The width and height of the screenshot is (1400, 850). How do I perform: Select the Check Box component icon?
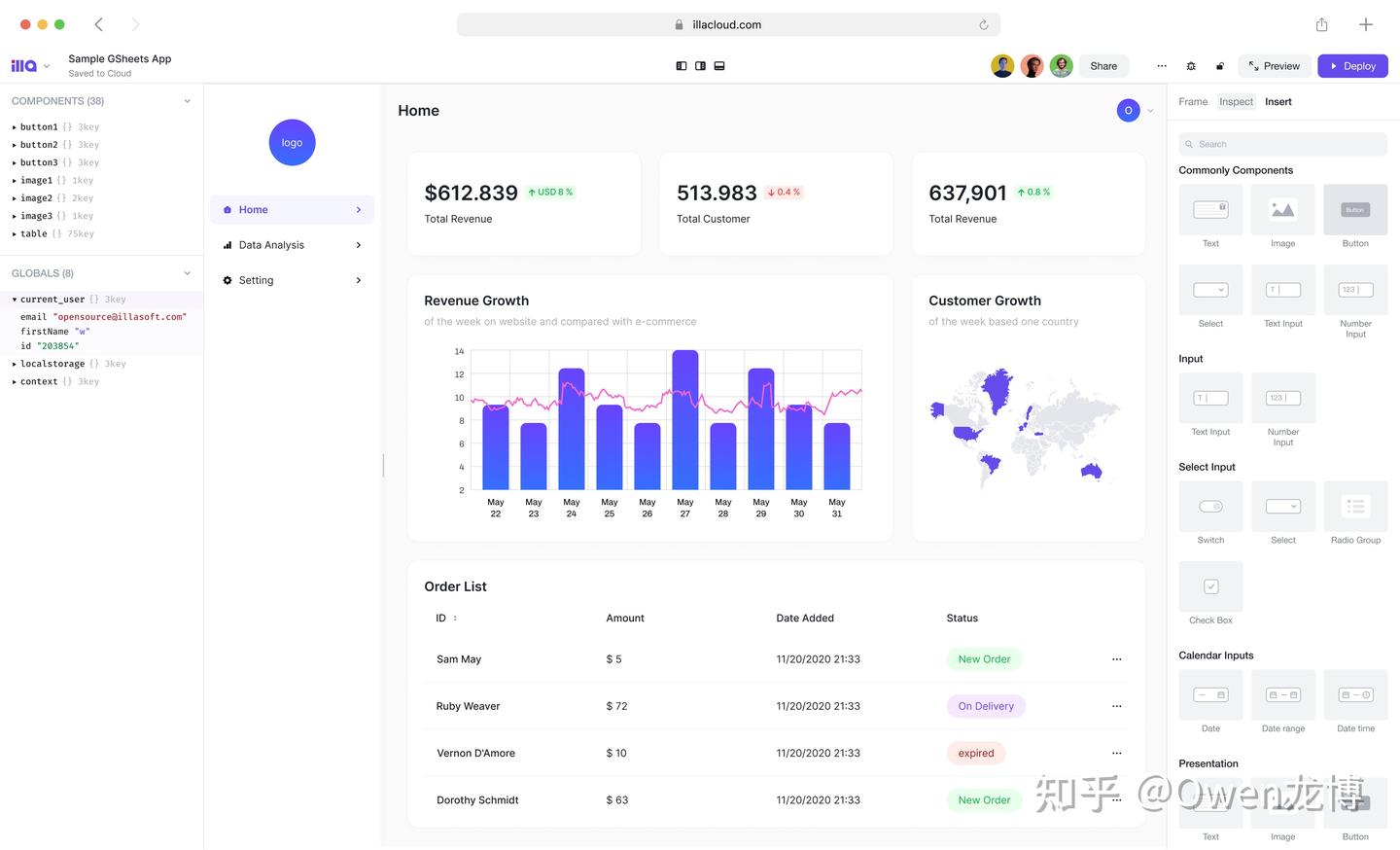[1209, 585]
